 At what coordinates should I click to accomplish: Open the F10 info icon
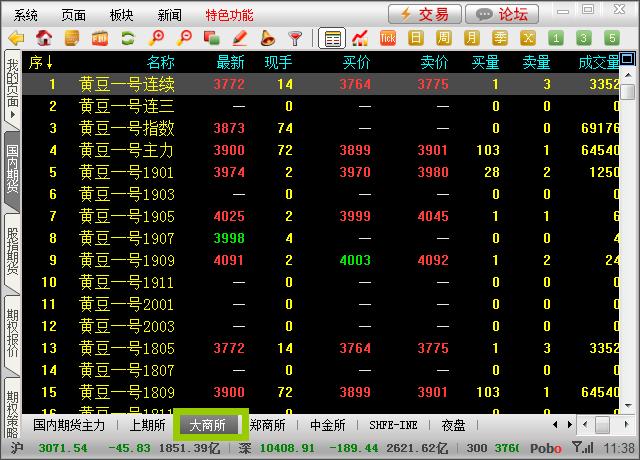[x=100, y=38]
